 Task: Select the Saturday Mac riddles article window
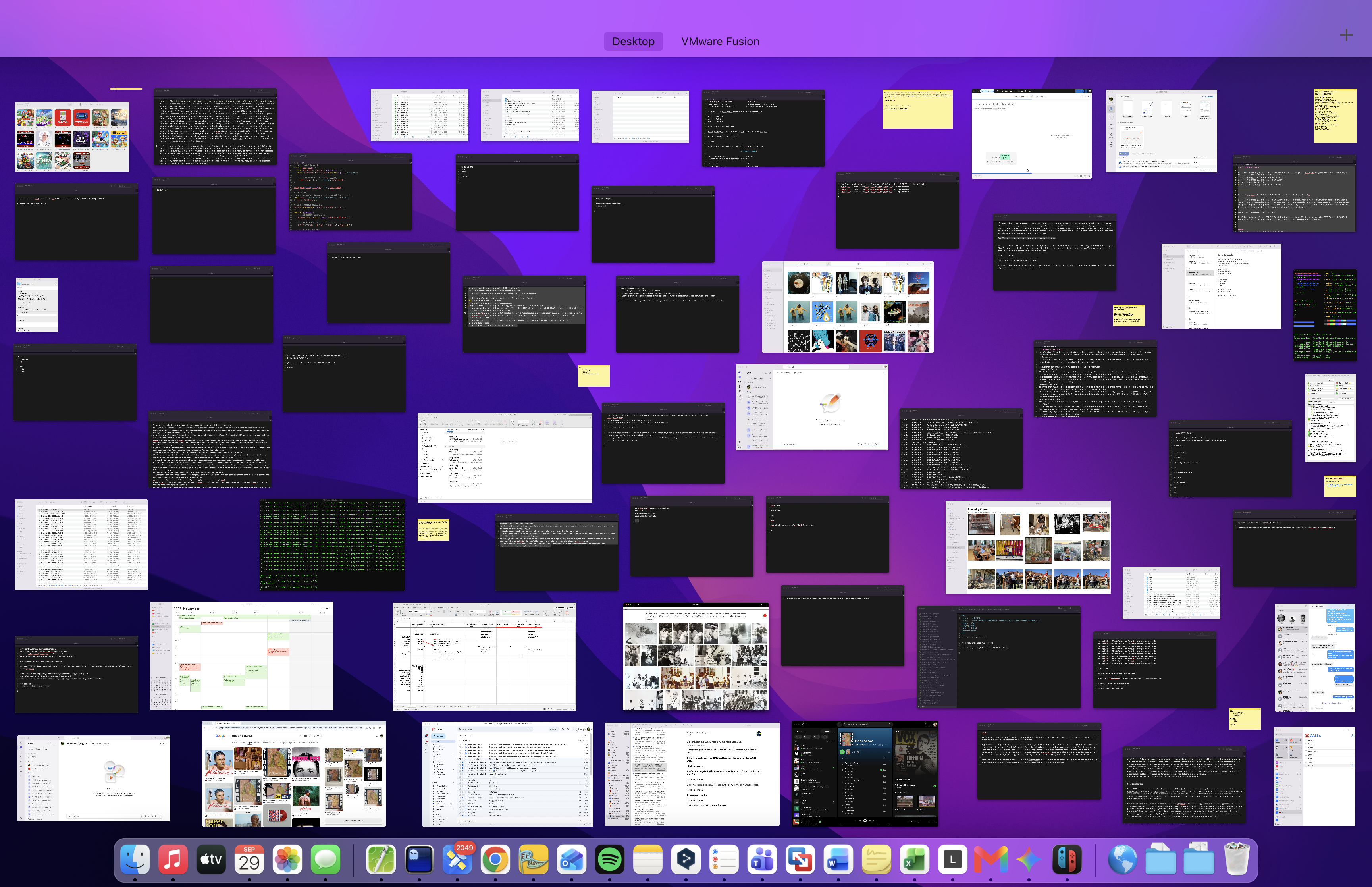[x=692, y=774]
